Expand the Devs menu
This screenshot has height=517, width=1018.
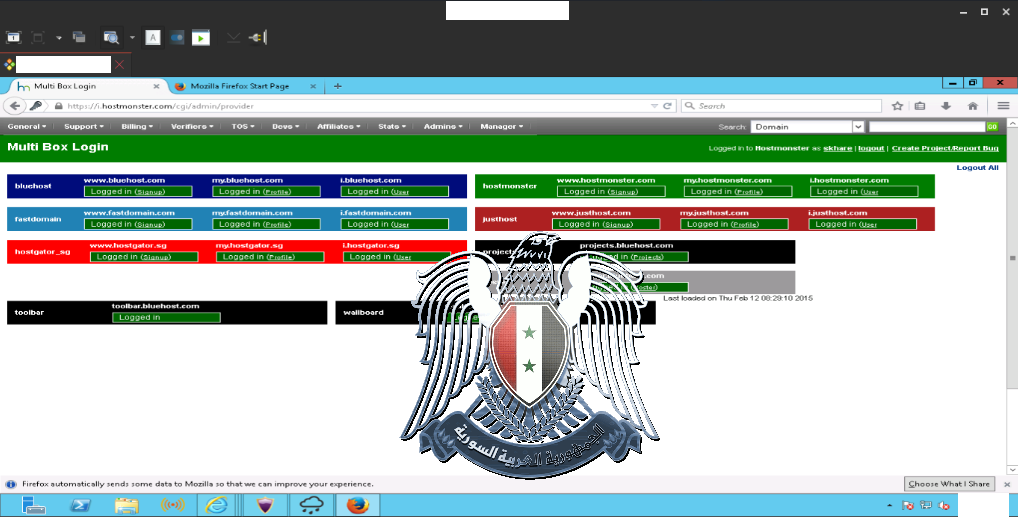(286, 127)
